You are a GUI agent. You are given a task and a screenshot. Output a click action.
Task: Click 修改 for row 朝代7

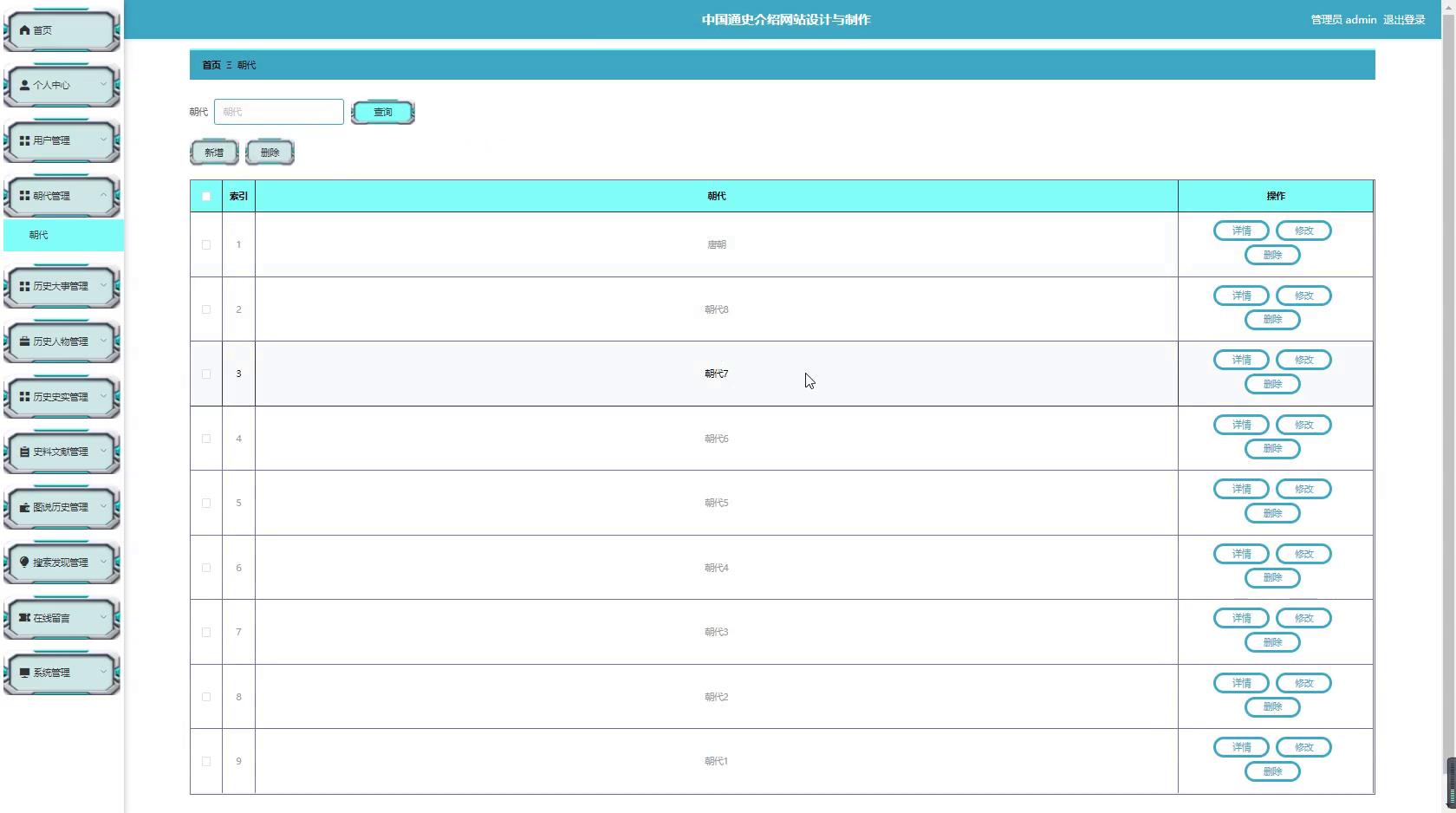click(x=1303, y=360)
